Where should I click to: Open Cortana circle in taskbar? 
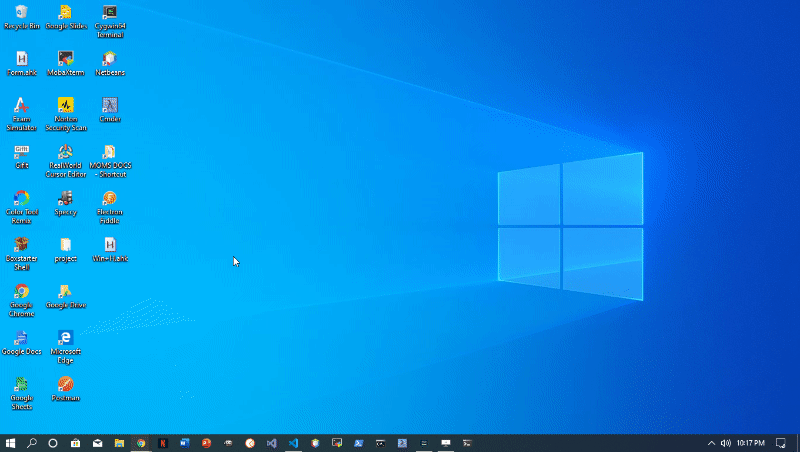(x=53, y=443)
